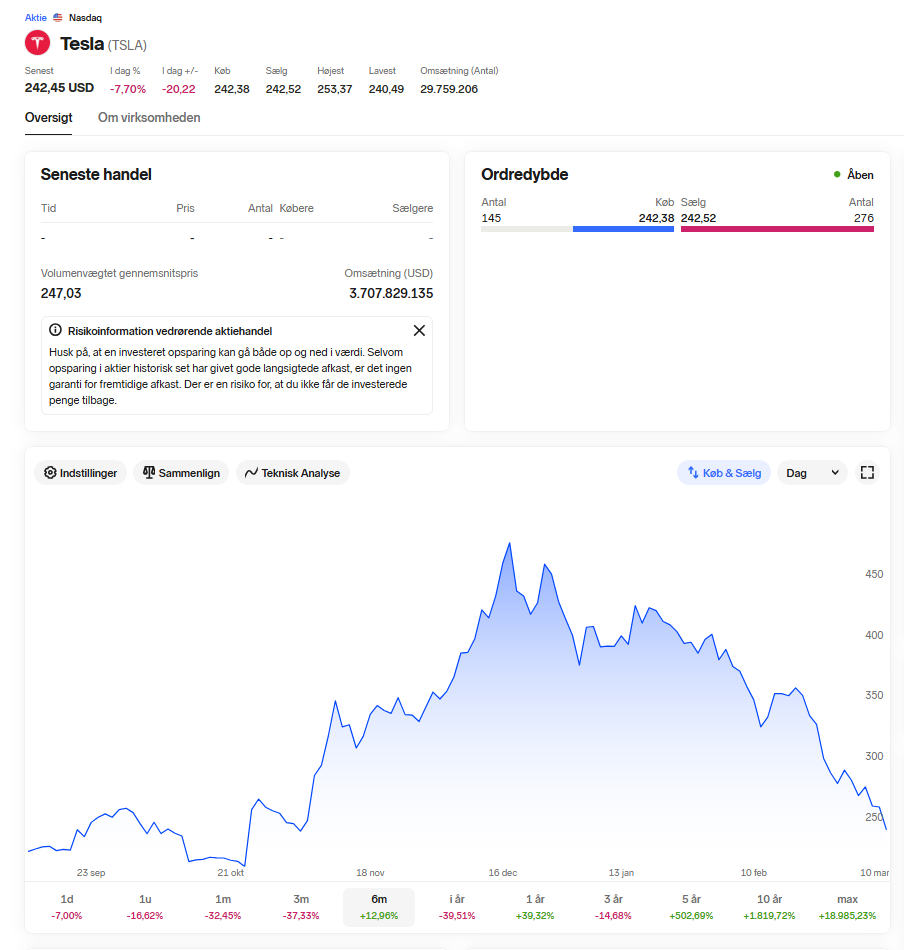Click the US flag icon beside Nasdaq
The width and height of the screenshot is (904, 950).
[58, 18]
